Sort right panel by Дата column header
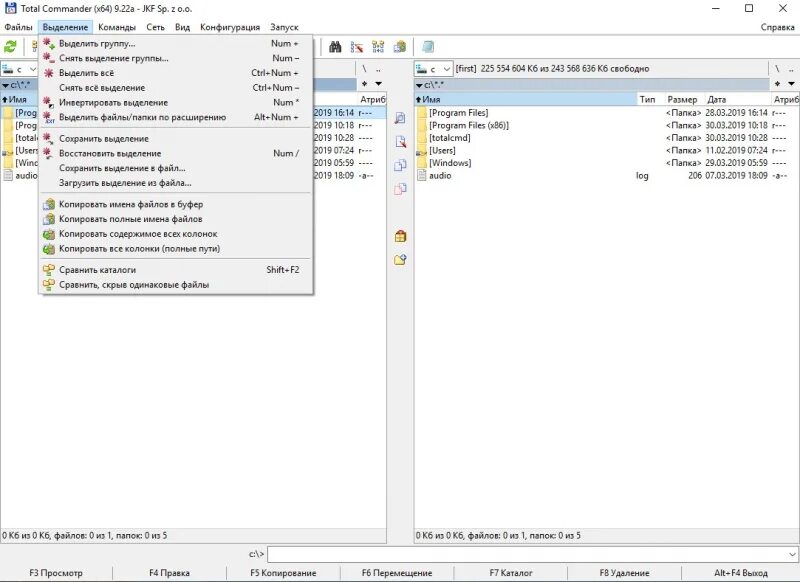This screenshot has height=582, width=800. tap(738, 99)
